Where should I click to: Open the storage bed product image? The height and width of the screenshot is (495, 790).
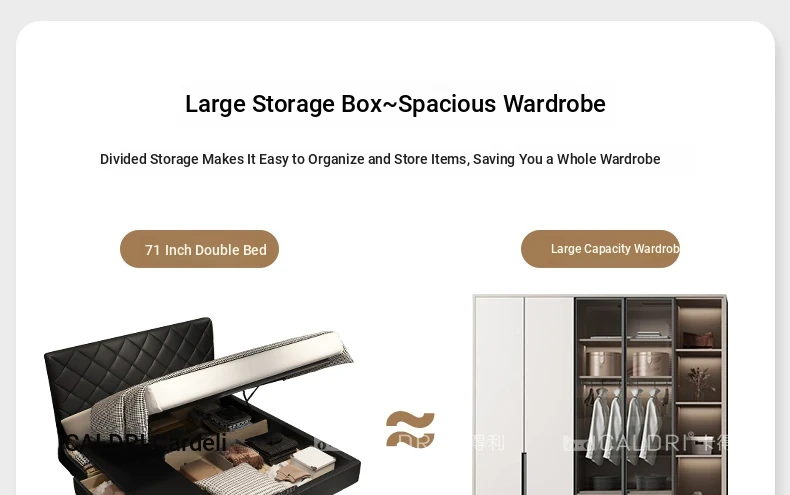tap(202, 406)
